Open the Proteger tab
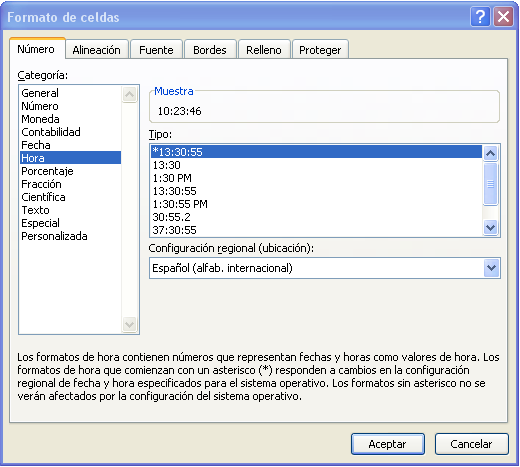This screenshot has height=467, width=520. 320,50
